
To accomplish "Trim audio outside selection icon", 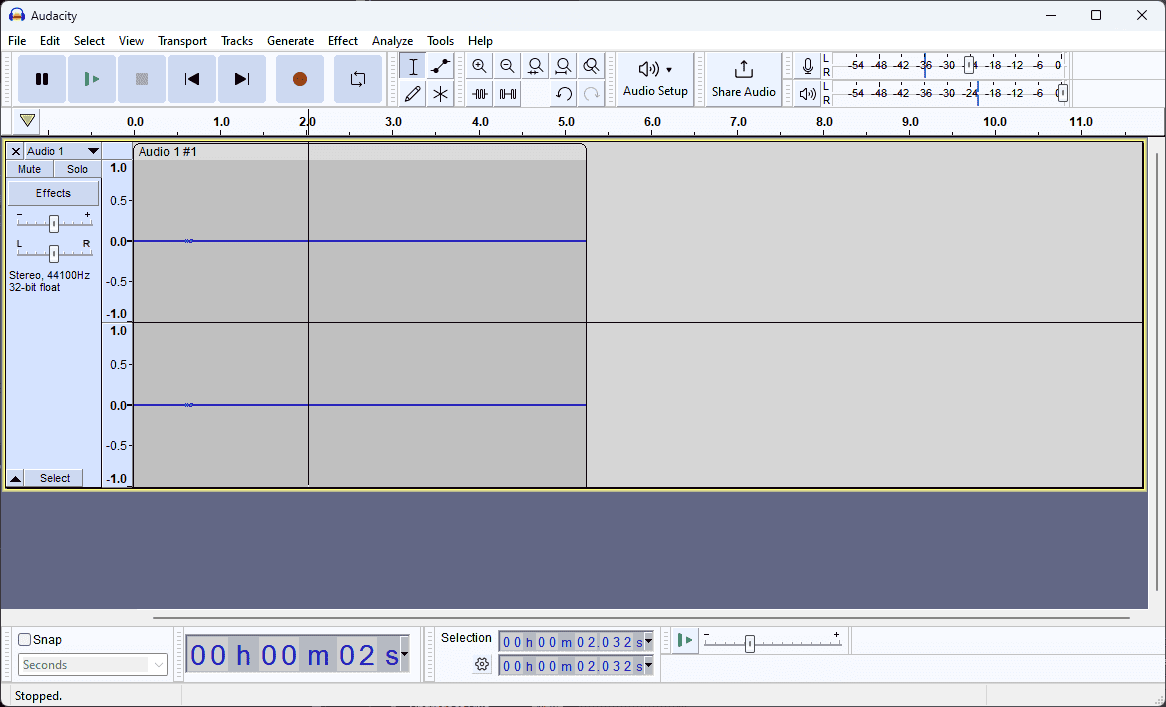I will tap(480, 94).
